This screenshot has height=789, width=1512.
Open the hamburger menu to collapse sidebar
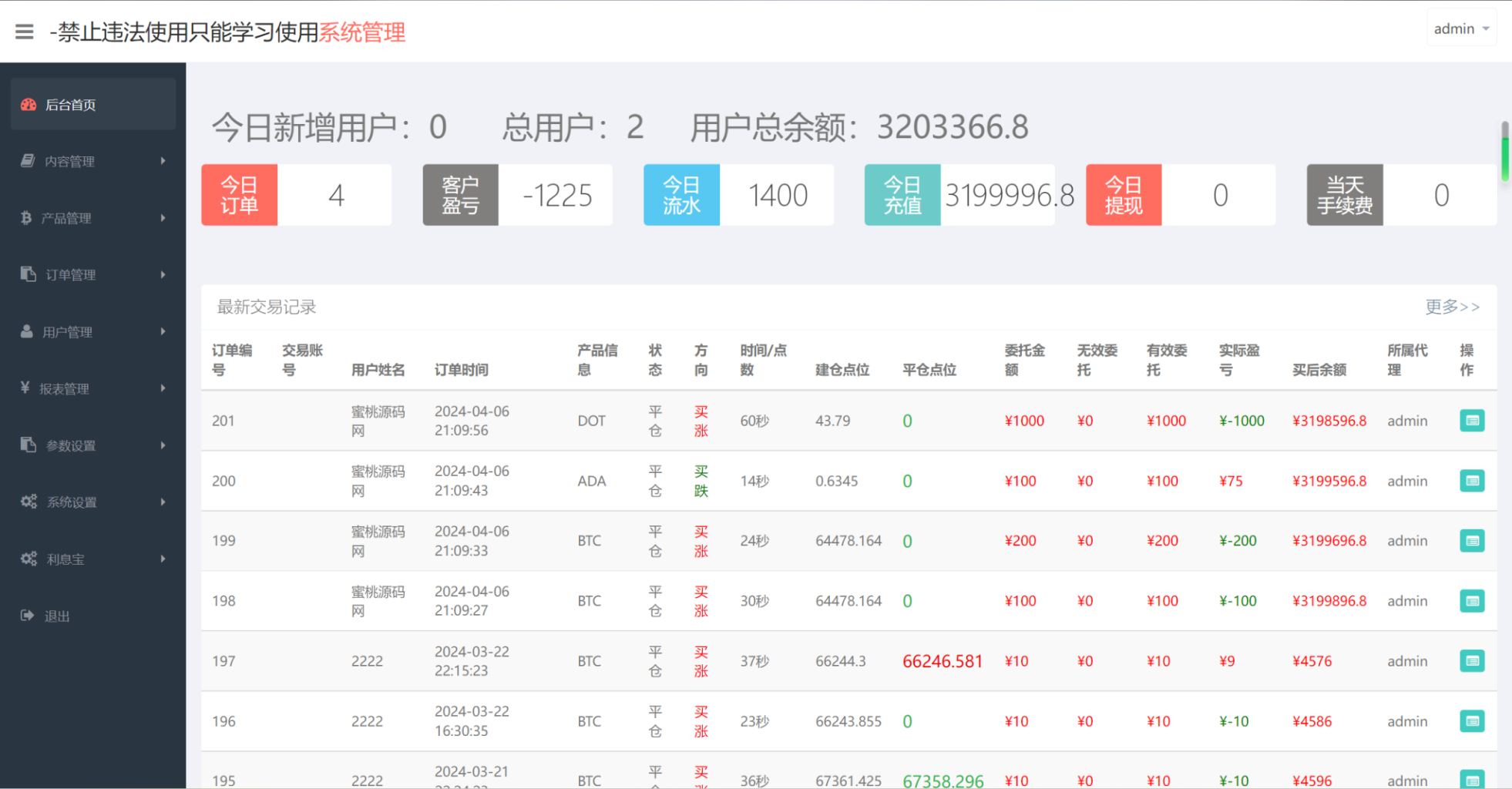click(24, 30)
